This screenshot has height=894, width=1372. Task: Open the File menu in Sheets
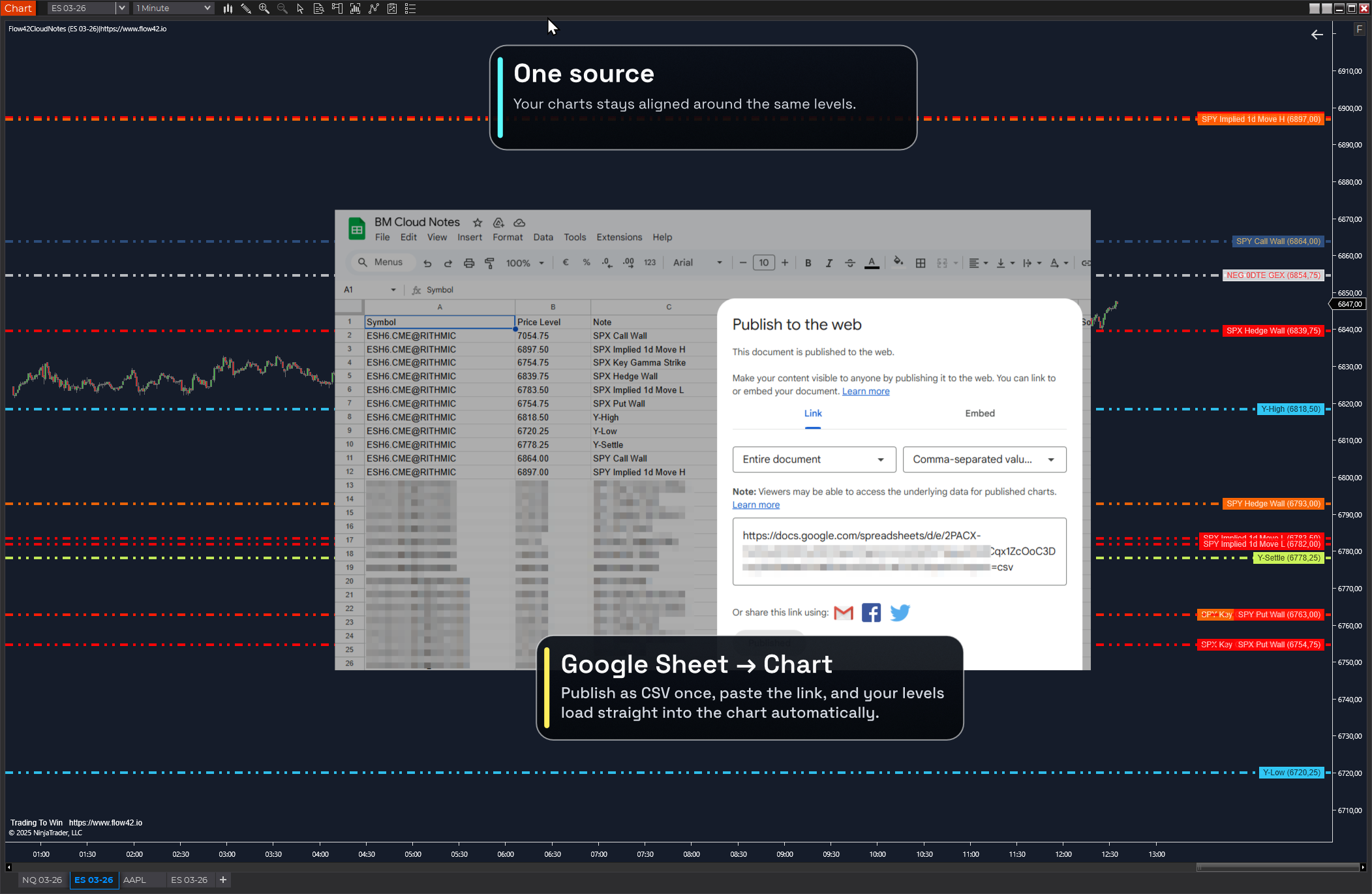point(382,238)
